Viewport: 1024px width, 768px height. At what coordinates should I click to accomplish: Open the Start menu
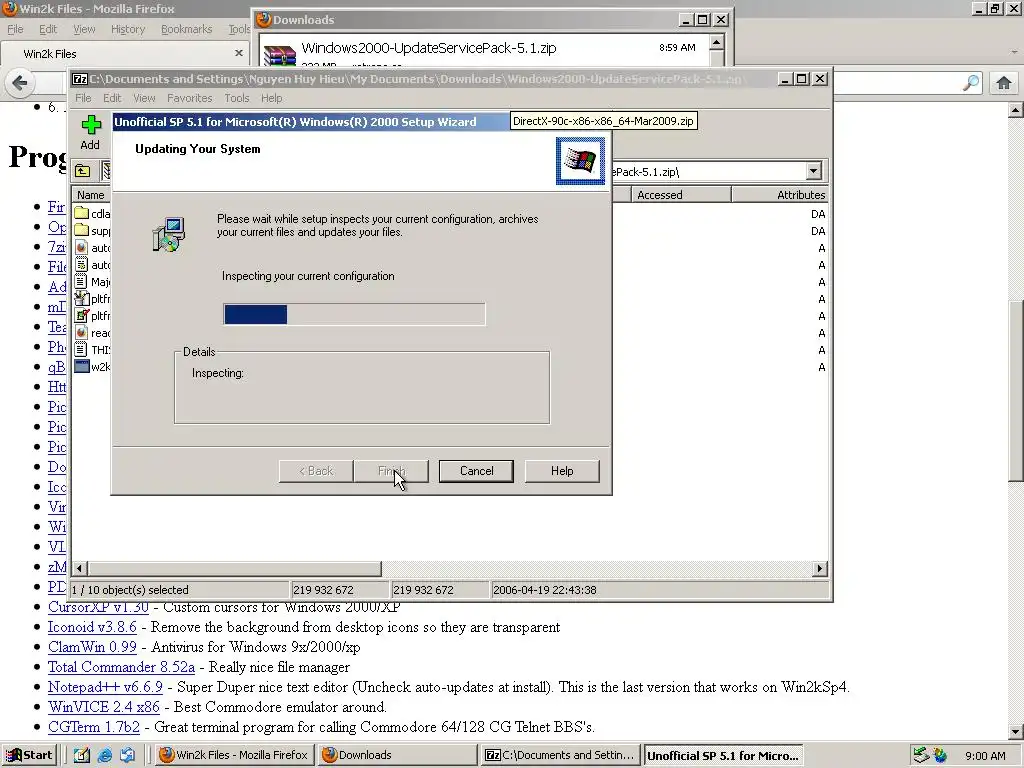pyautogui.click(x=29, y=755)
